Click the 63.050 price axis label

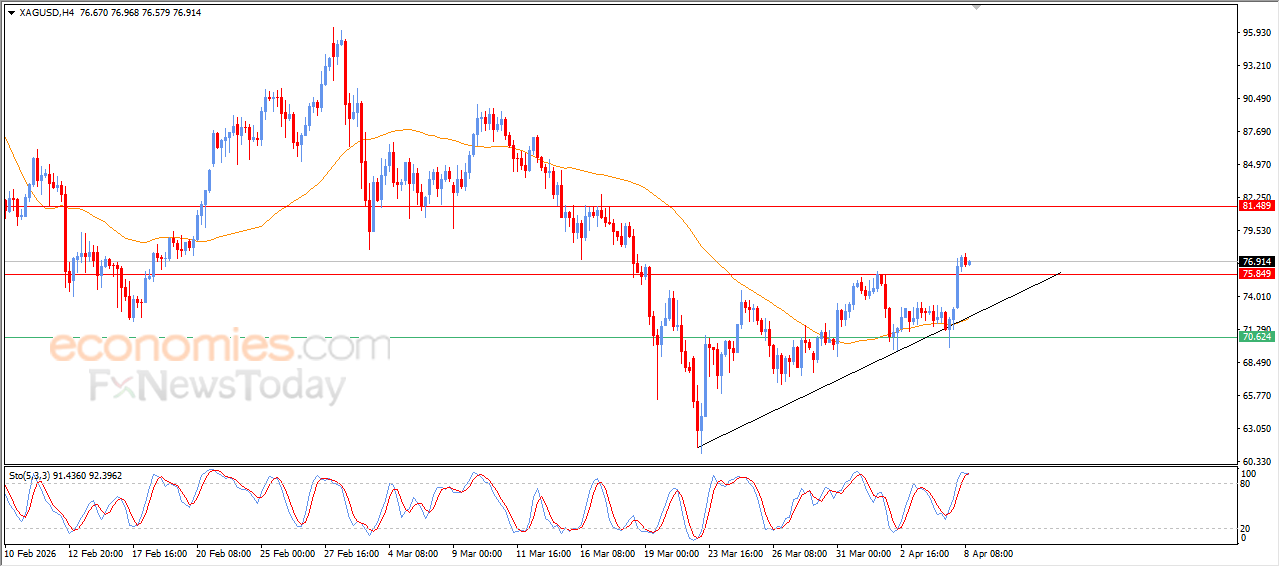pos(1257,428)
